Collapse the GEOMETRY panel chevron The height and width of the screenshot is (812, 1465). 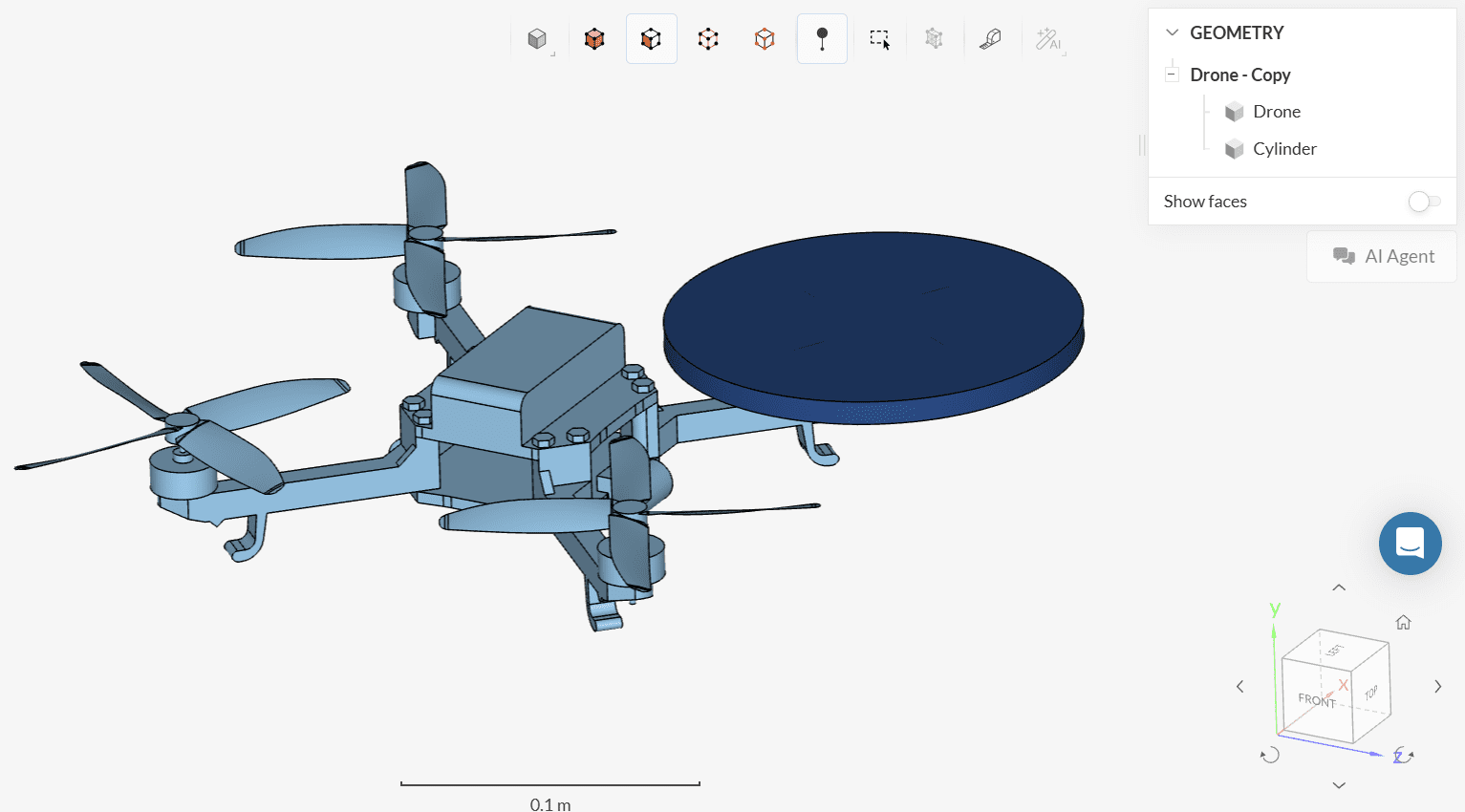1172,32
